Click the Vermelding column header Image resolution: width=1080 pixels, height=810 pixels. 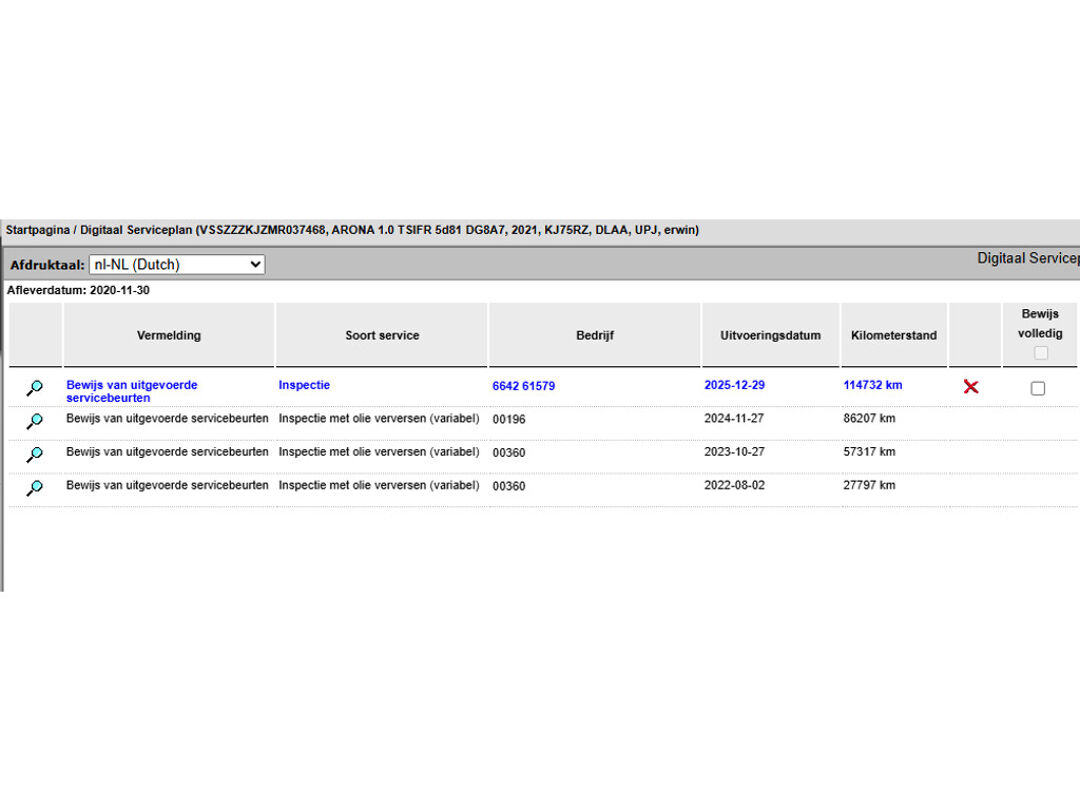click(169, 336)
